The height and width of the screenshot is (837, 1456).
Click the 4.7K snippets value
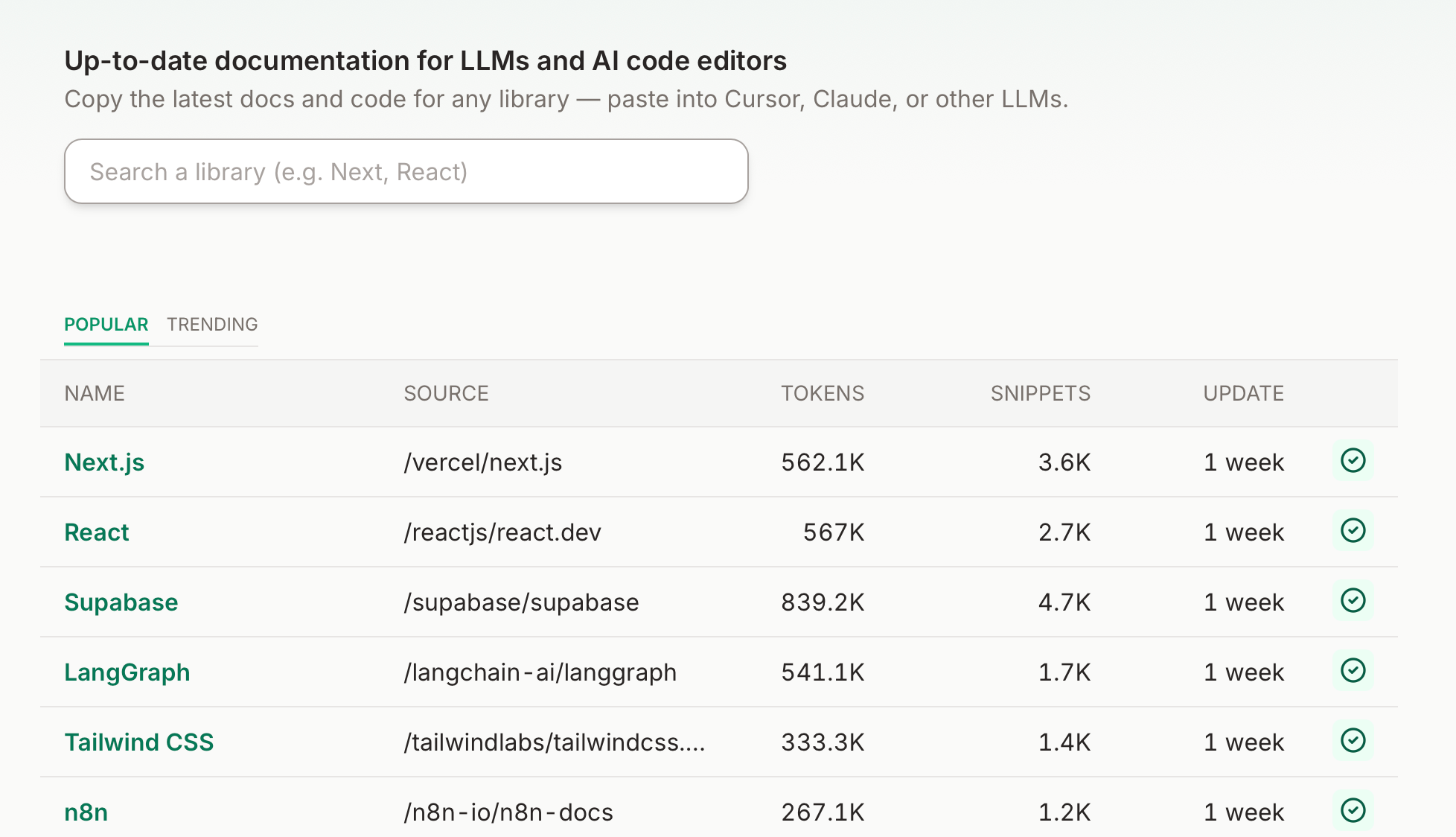coord(1064,602)
